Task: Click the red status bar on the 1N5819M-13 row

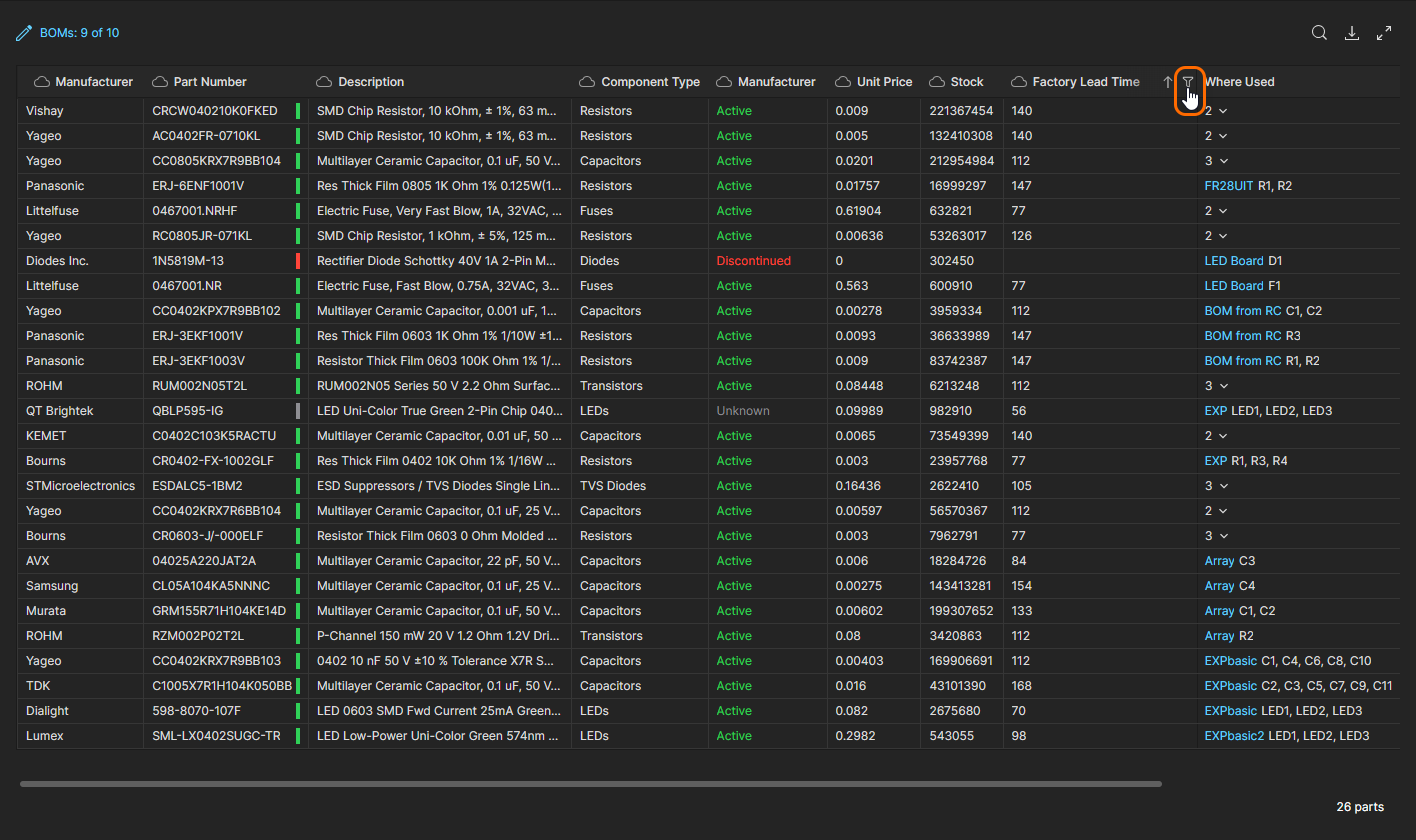Action: pyautogui.click(x=298, y=261)
